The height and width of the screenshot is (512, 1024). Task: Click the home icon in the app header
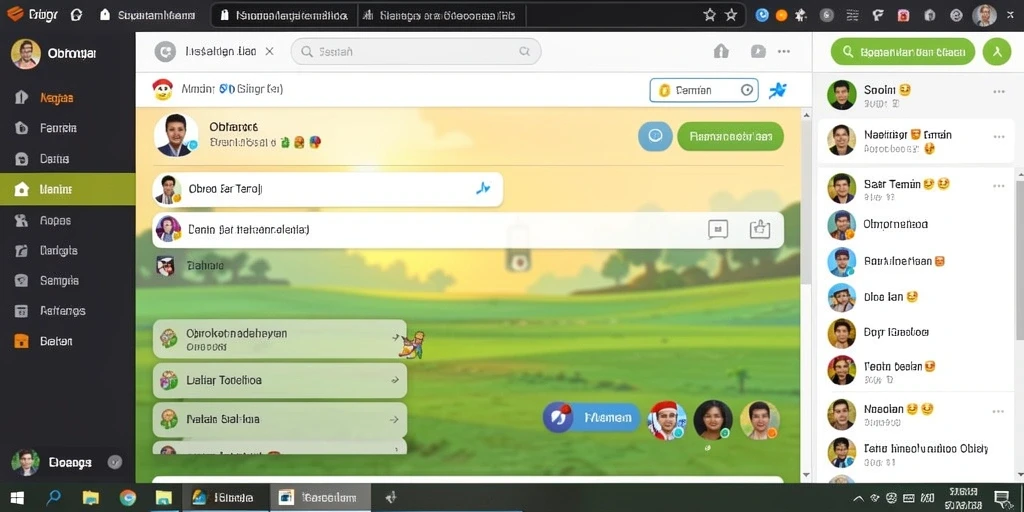721,51
